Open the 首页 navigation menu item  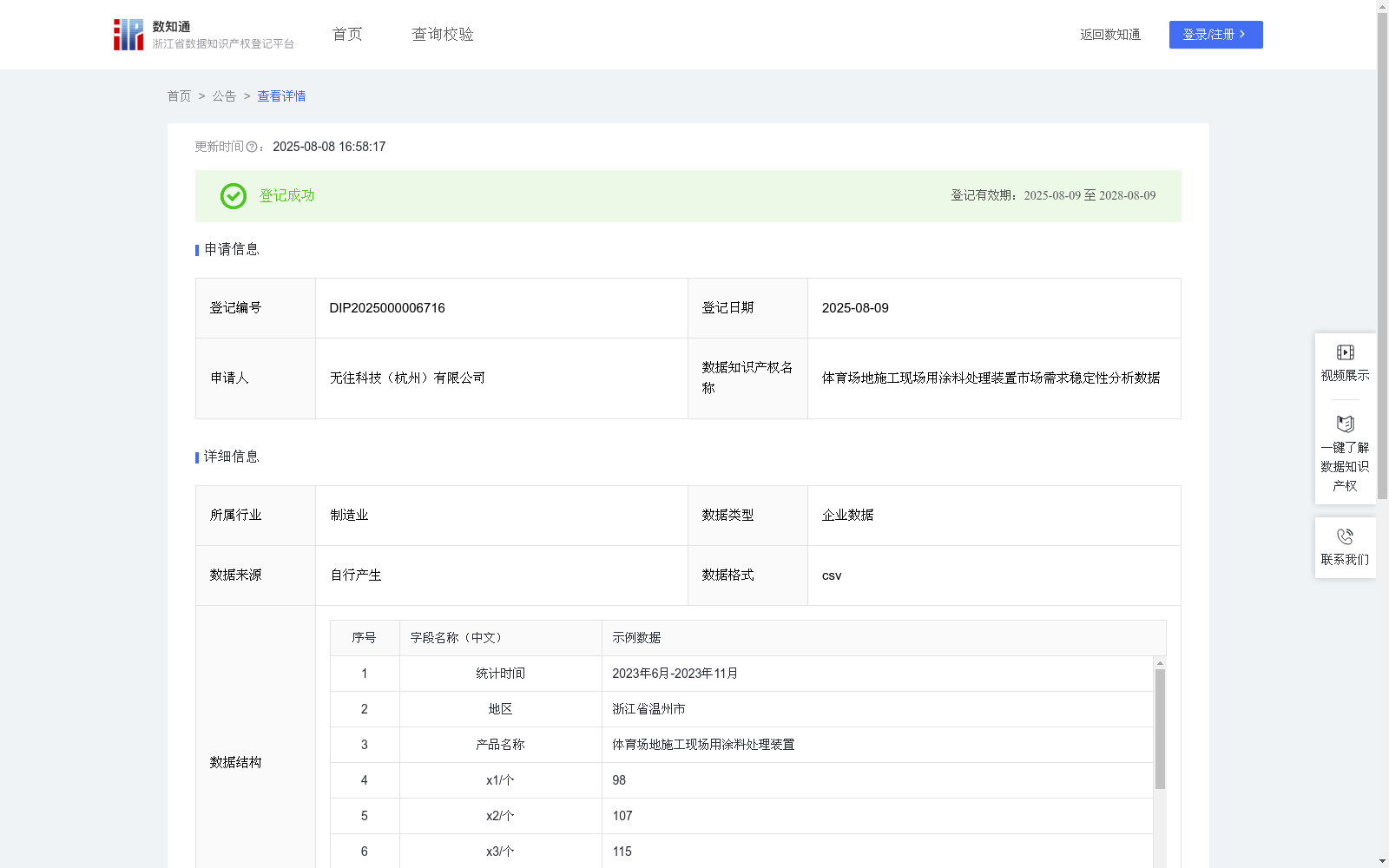pyautogui.click(x=347, y=35)
